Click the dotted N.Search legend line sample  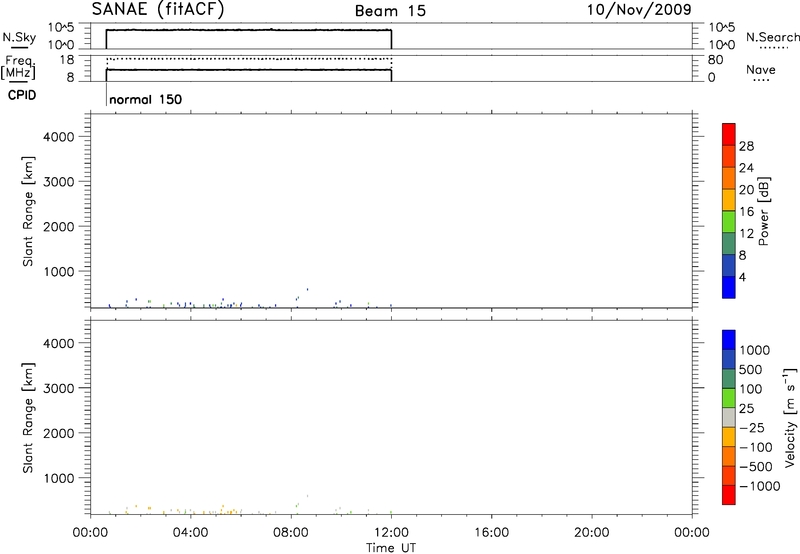tap(774, 48)
